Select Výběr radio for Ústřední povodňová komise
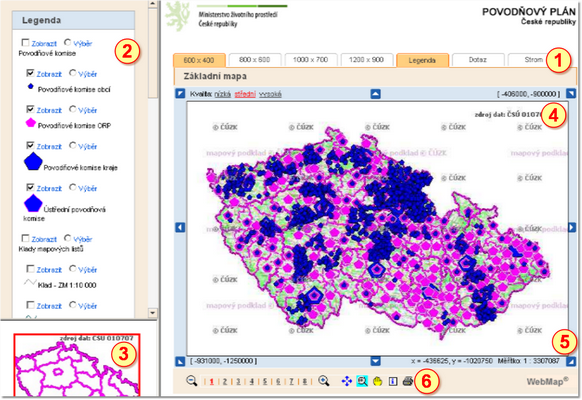Screen dimensions: 582x400 point(73,187)
